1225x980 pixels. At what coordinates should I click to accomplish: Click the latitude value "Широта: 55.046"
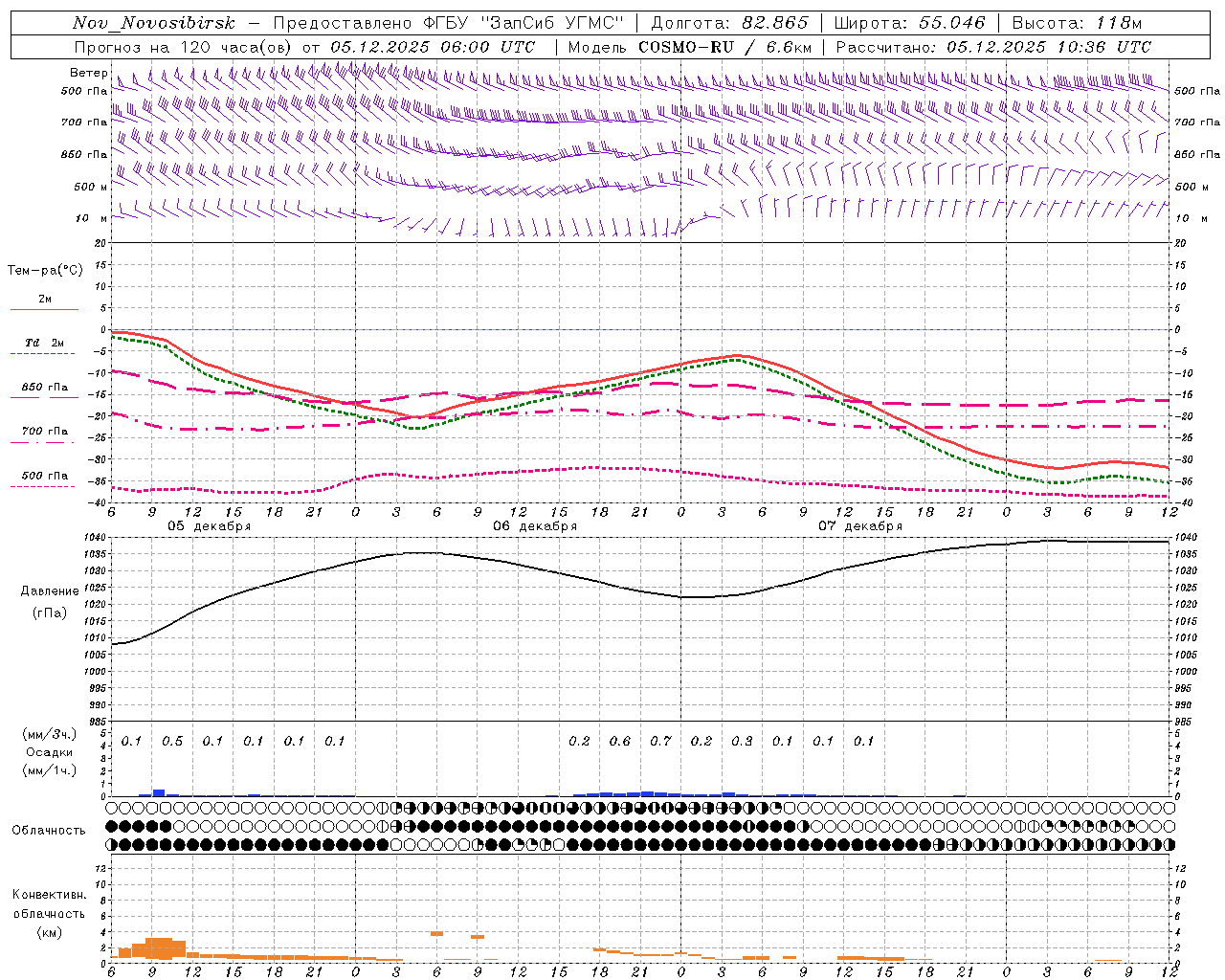[909, 23]
